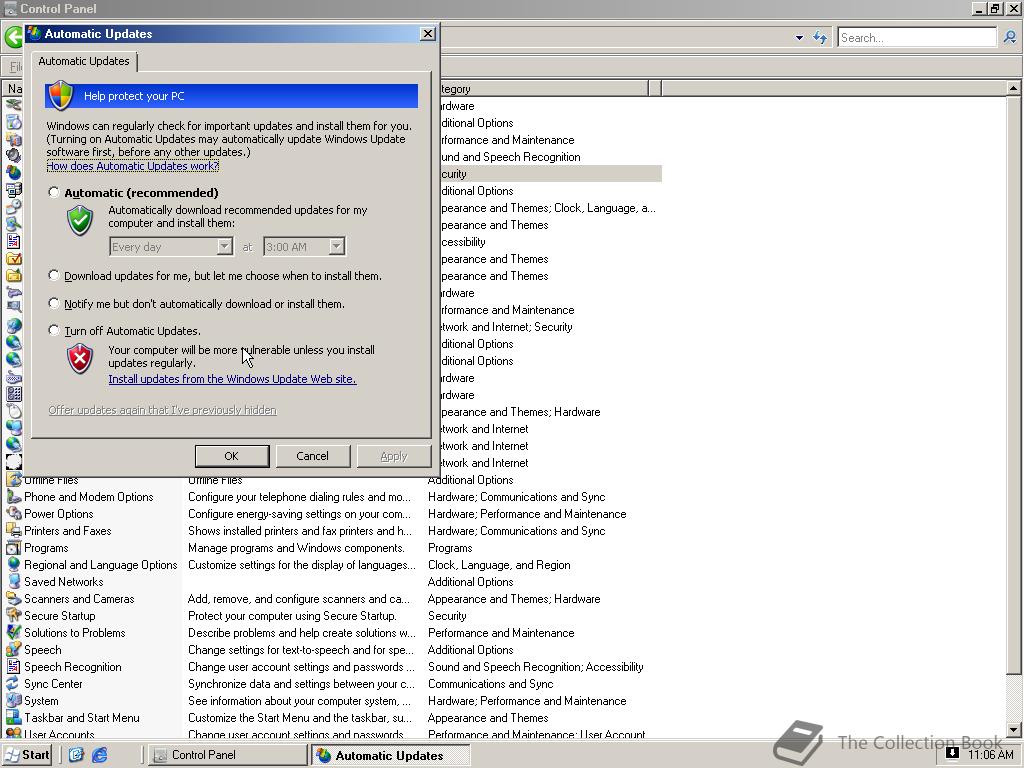The image size is (1024, 768).
Task: Select Turn off Automatic Updates option
Action: [54, 330]
